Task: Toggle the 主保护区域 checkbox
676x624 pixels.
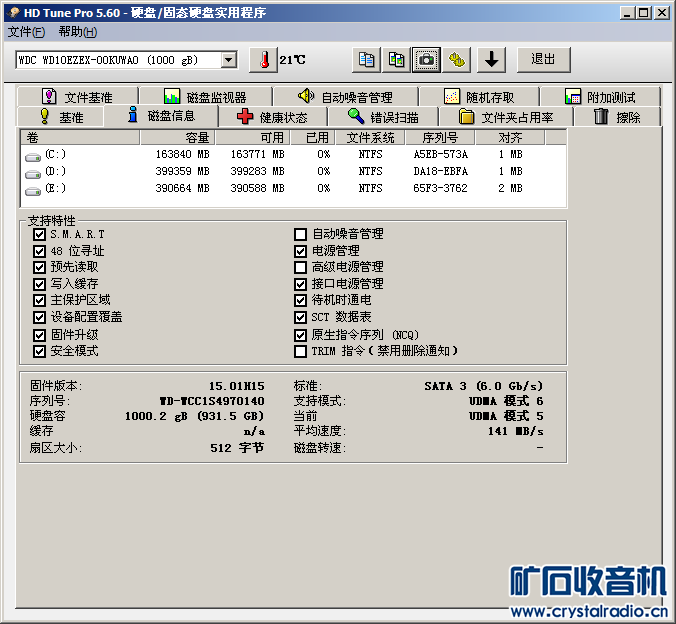Action: point(39,300)
